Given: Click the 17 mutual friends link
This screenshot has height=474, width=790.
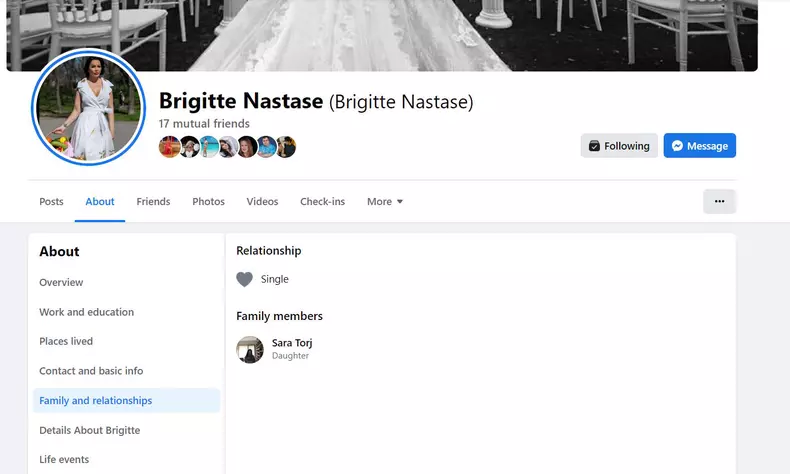Looking at the screenshot, I should tap(204, 124).
